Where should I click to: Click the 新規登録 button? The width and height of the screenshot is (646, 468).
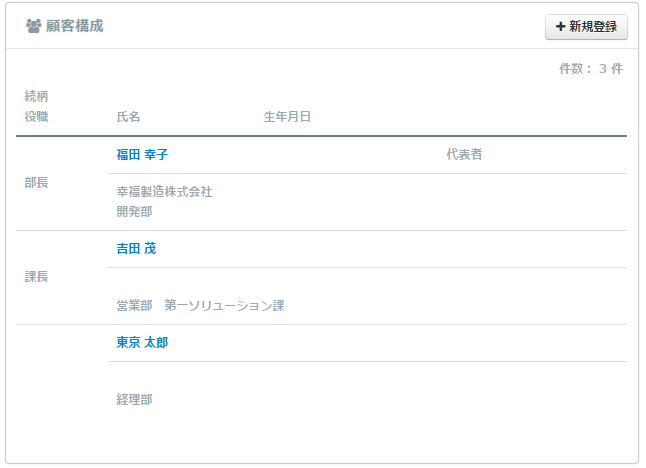[586, 27]
